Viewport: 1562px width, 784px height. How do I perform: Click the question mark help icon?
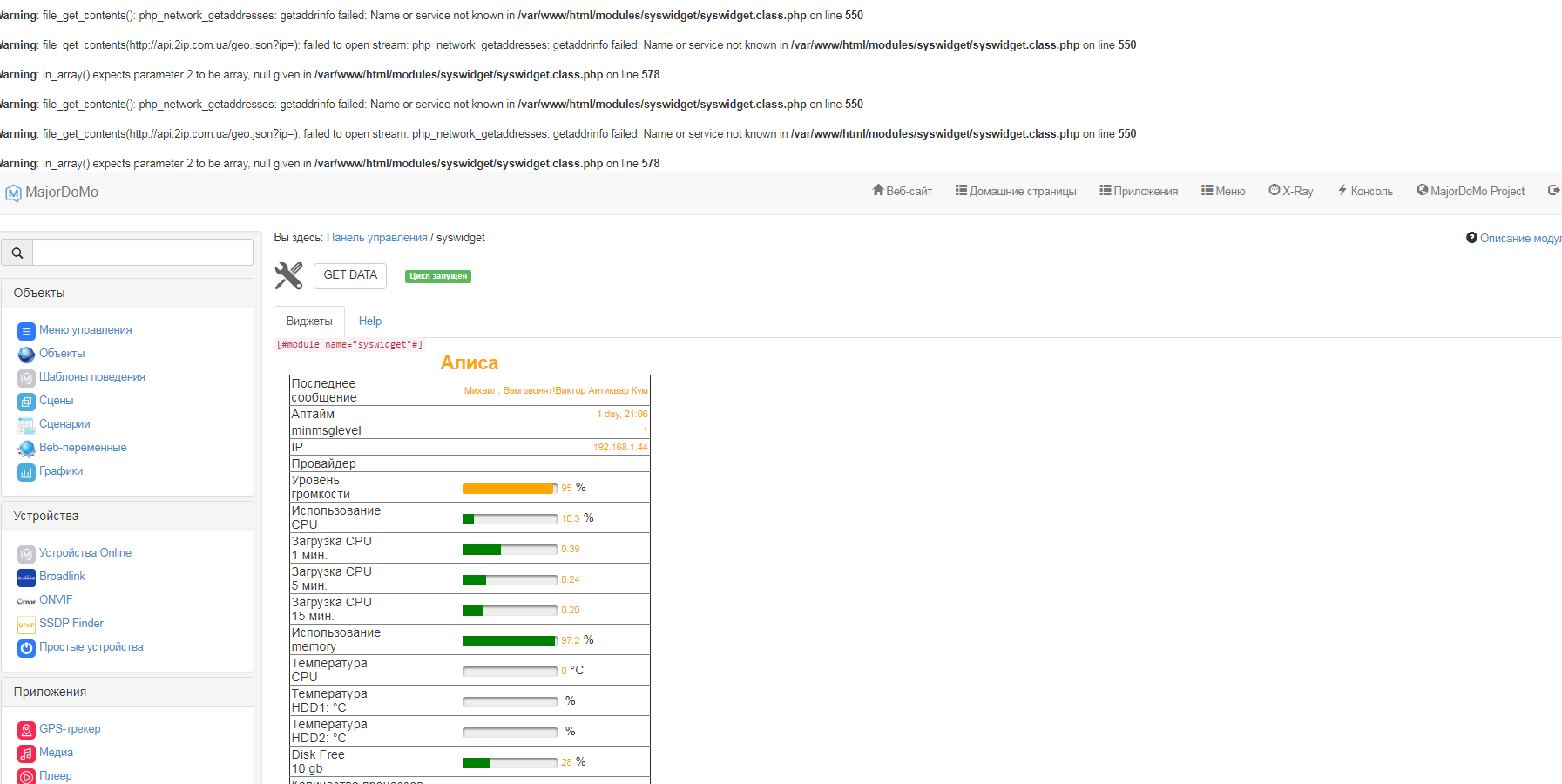tap(1471, 238)
